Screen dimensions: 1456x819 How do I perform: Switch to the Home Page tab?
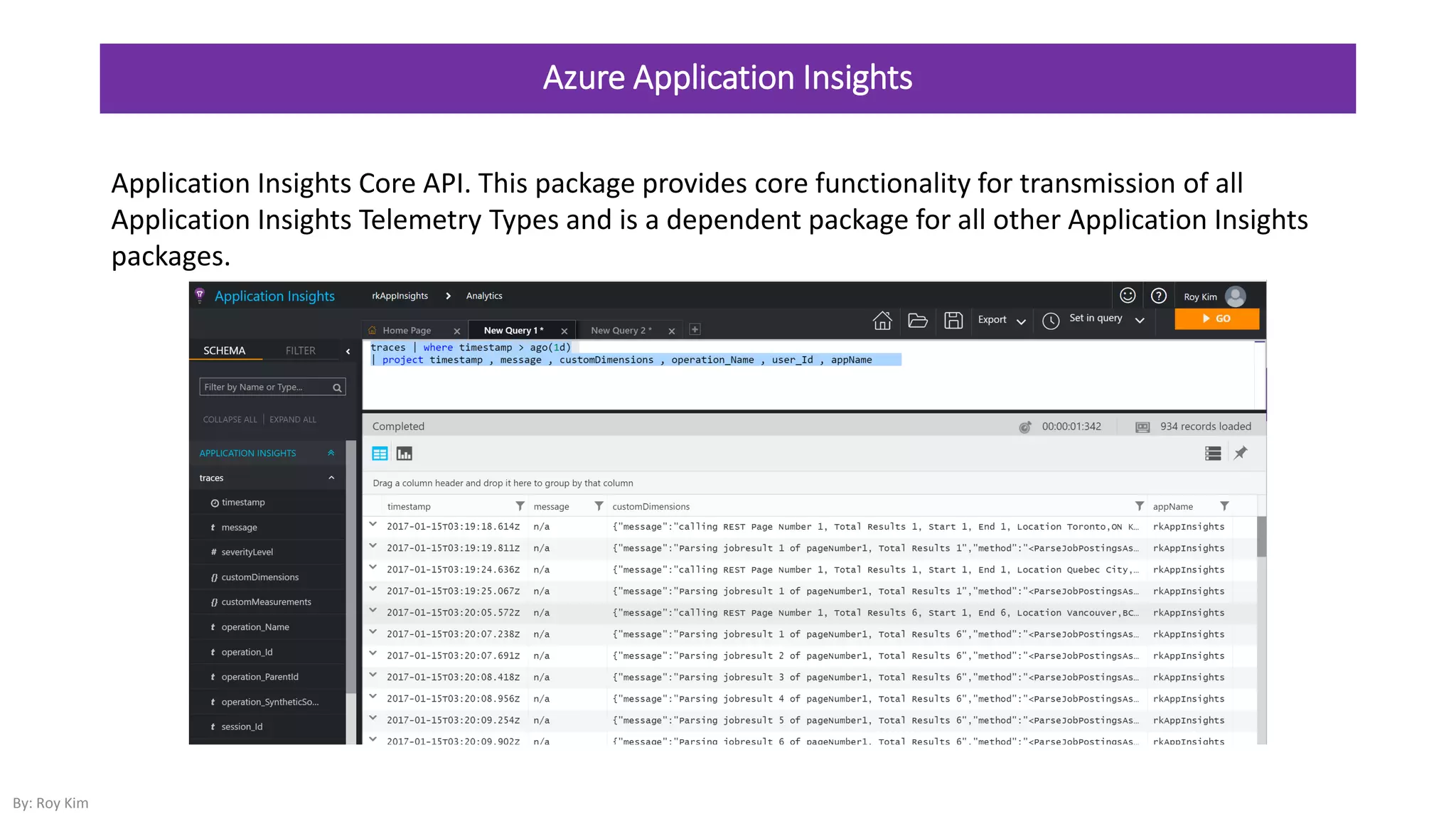click(x=407, y=331)
